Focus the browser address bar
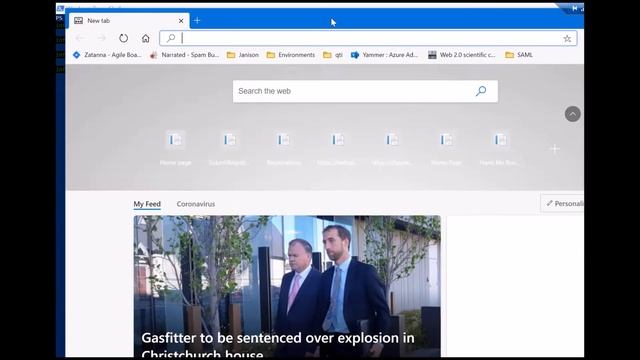This screenshot has height=360, width=640. 367,38
